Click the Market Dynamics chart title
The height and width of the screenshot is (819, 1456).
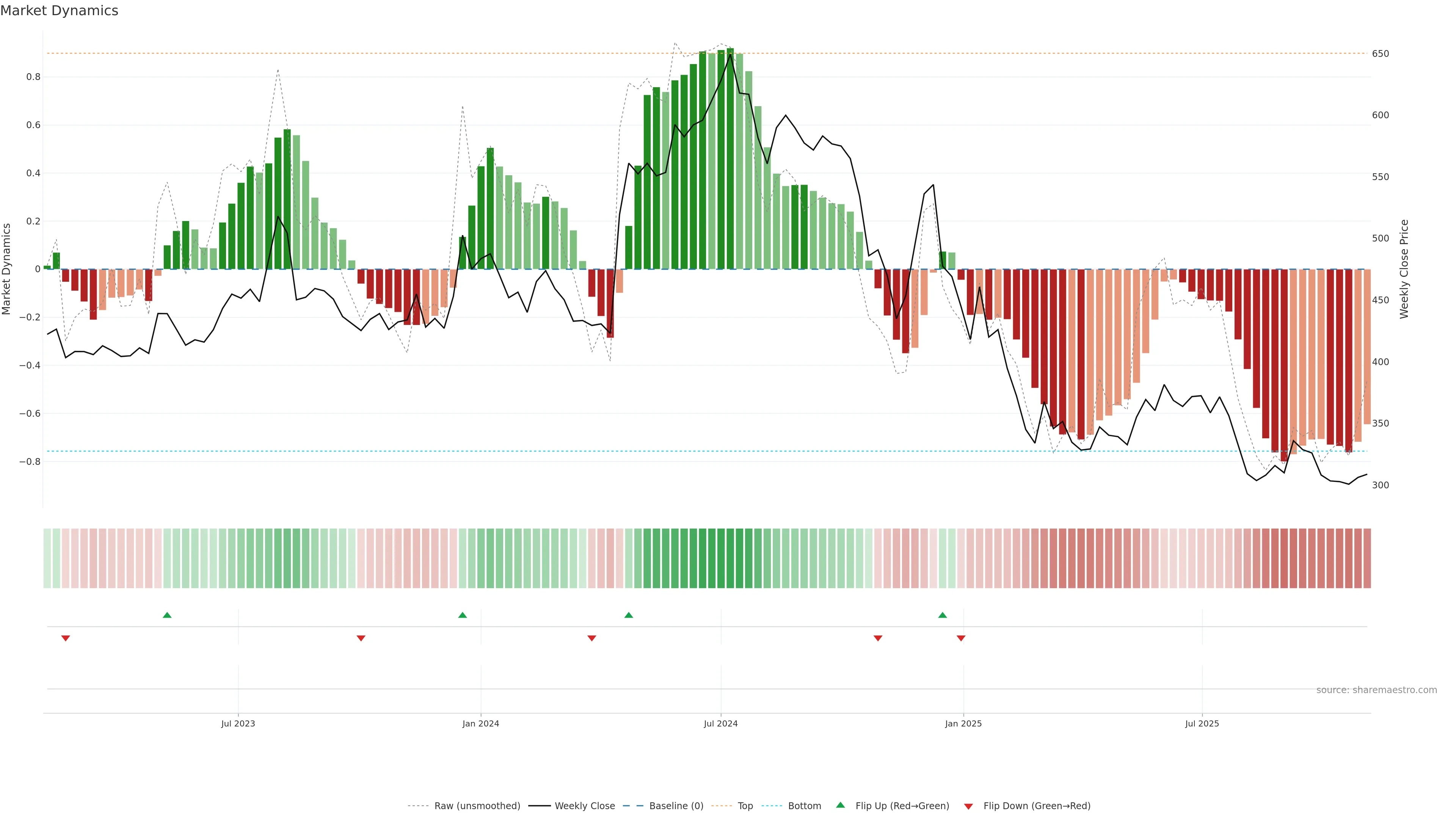pyautogui.click(x=60, y=11)
